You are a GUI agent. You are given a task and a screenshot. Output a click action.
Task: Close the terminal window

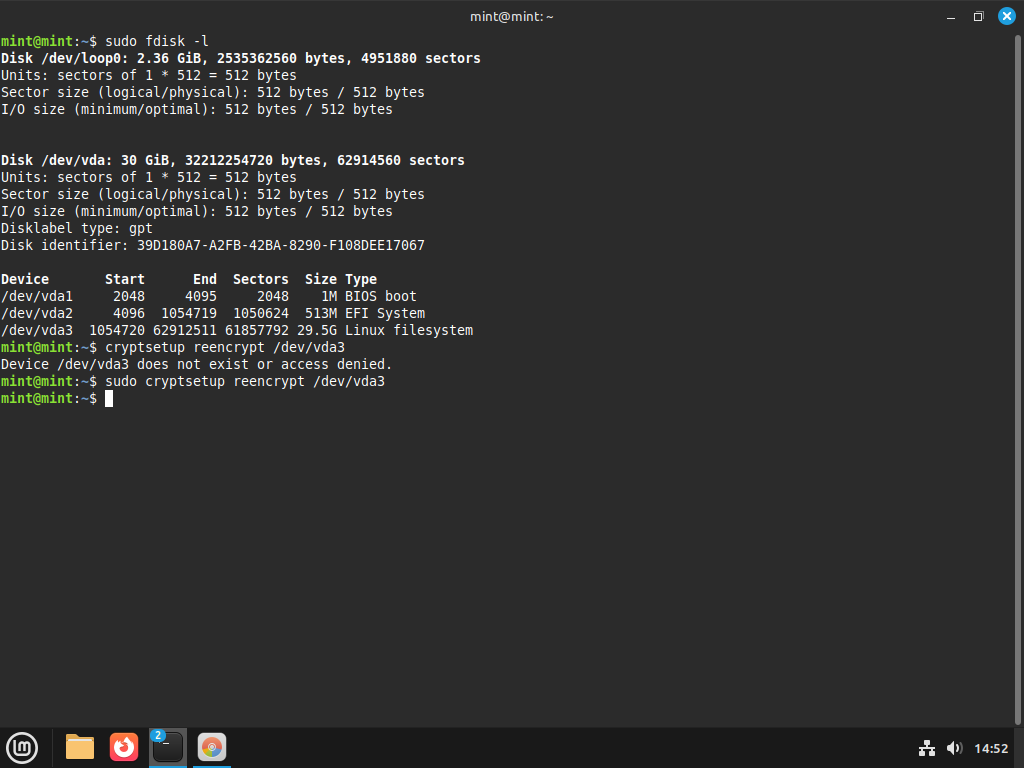click(x=1006, y=16)
